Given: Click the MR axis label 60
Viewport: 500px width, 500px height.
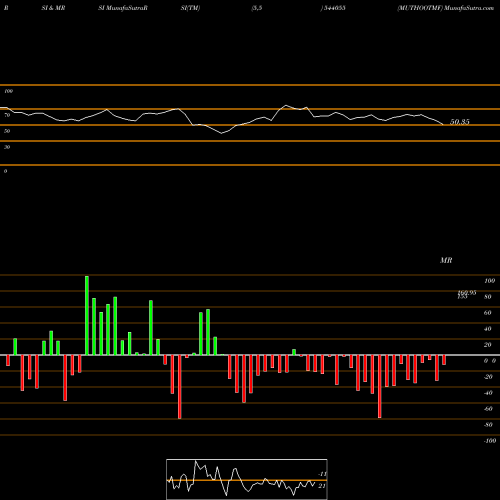Looking at the screenshot, I should coord(487,313).
